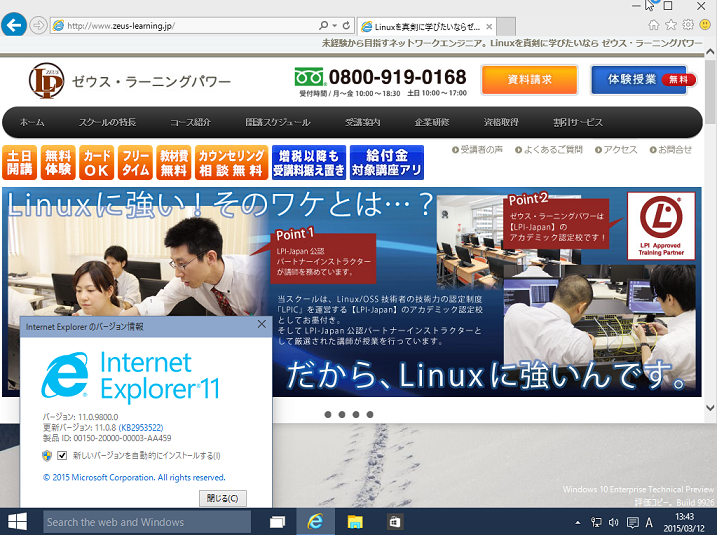This screenshot has height=535, width=717.
Task: Click the orange フリータイム badge
Action: click(135, 162)
